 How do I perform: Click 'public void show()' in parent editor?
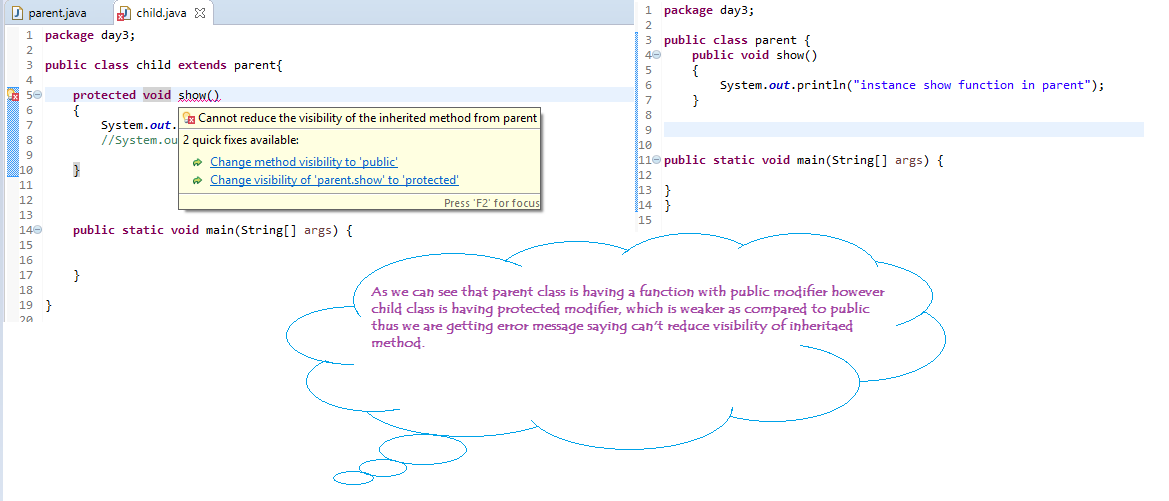754,55
